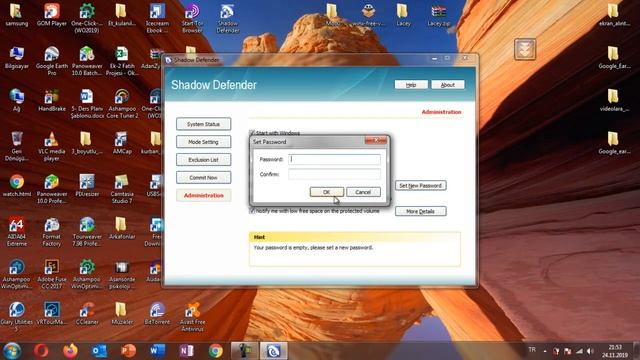
Task: Open the Exclusion List section
Action: (203, 160)
